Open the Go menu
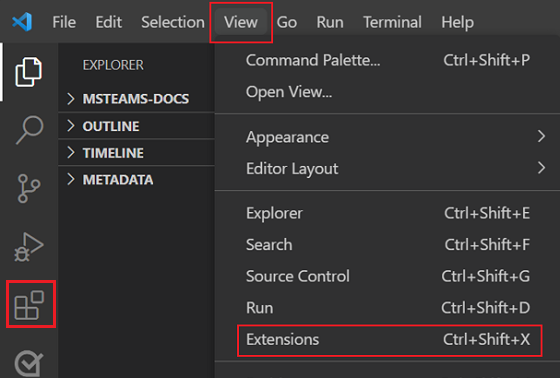Image resolution: width=560 pixels, height=378 pixels. click(287, 22)
